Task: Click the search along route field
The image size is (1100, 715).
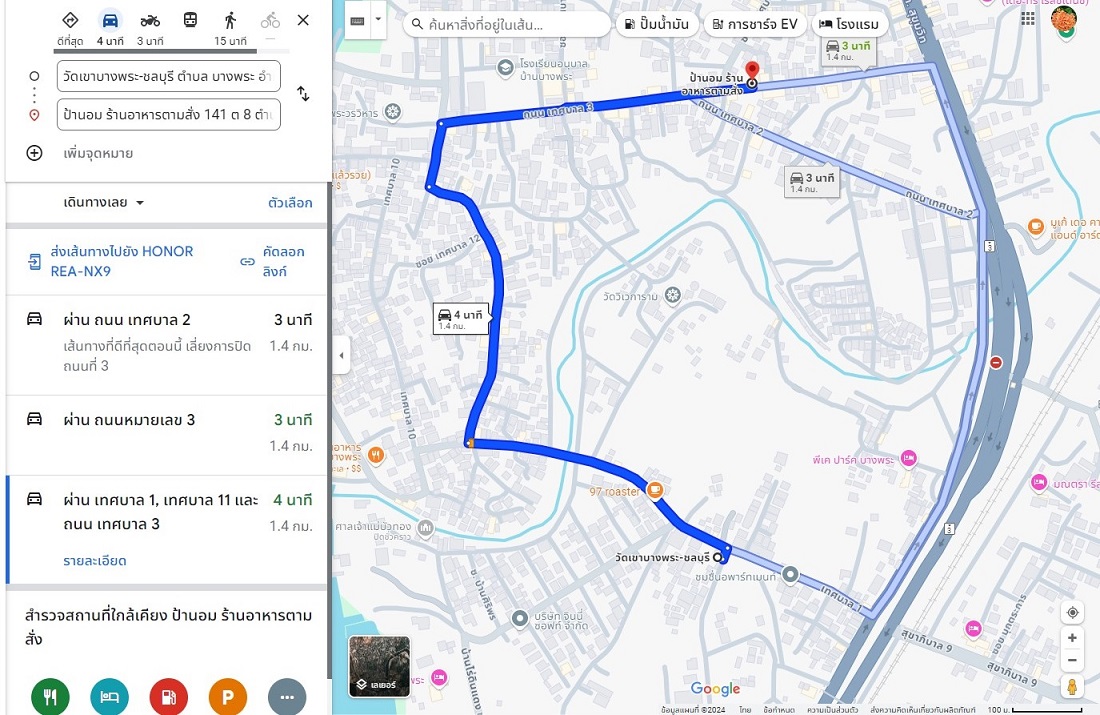Action: coord(507,25)
